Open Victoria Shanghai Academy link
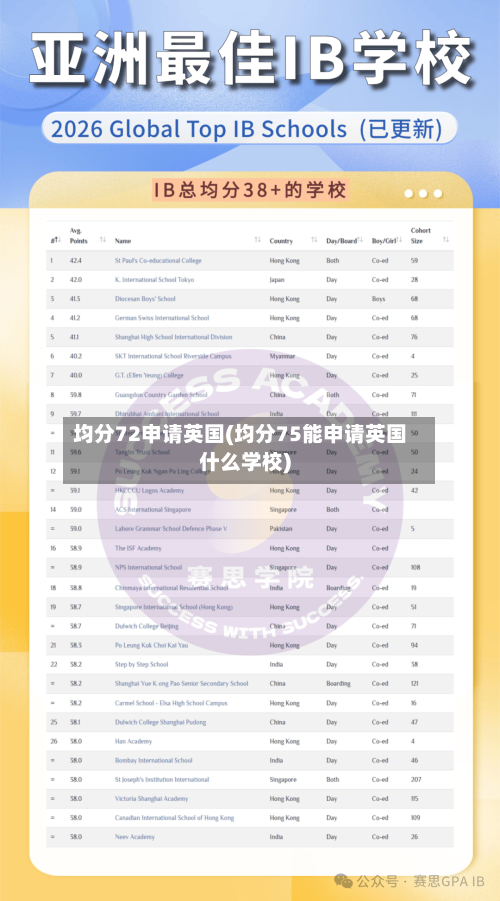 point(151,799)
